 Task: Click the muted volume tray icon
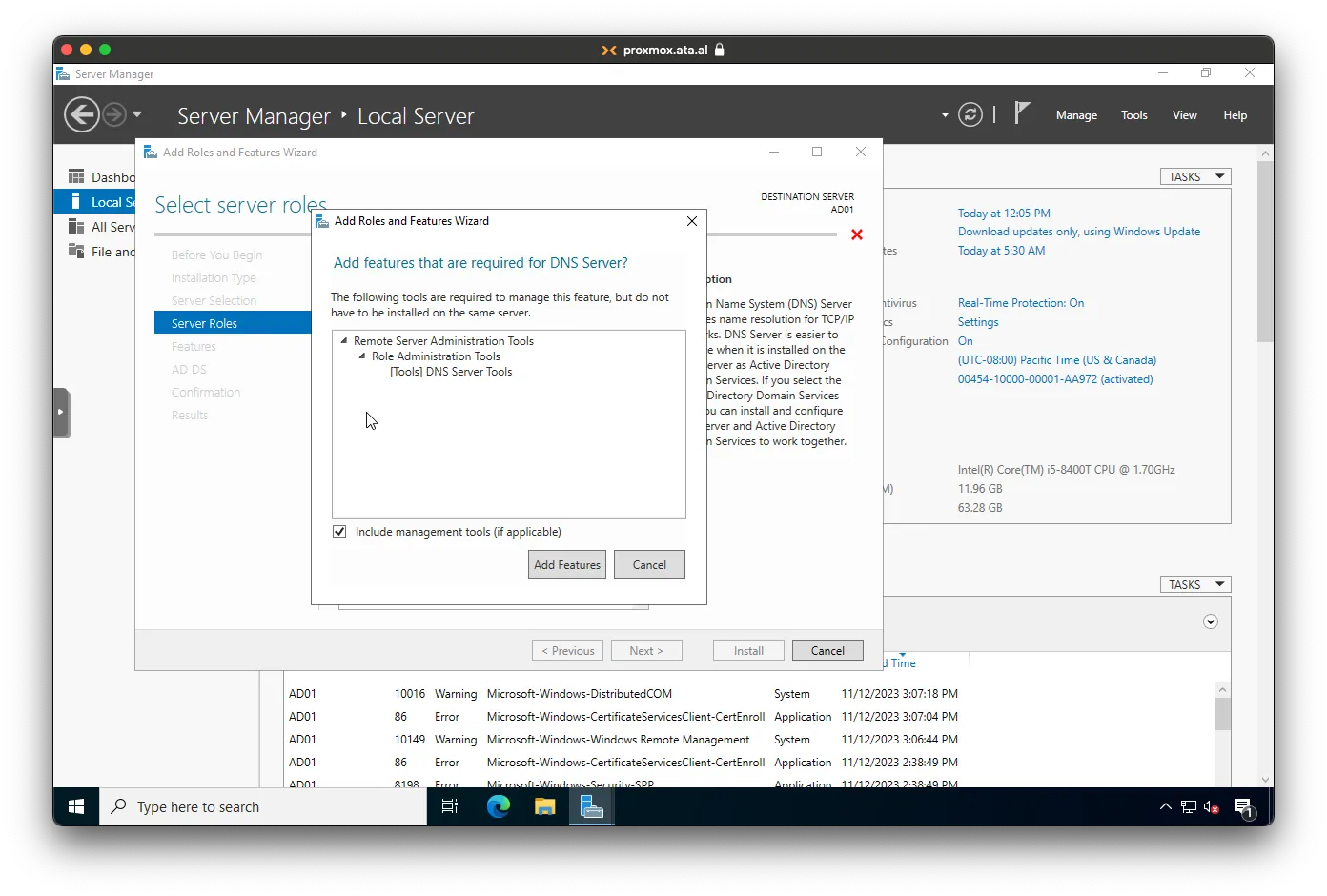point(1211,806)
